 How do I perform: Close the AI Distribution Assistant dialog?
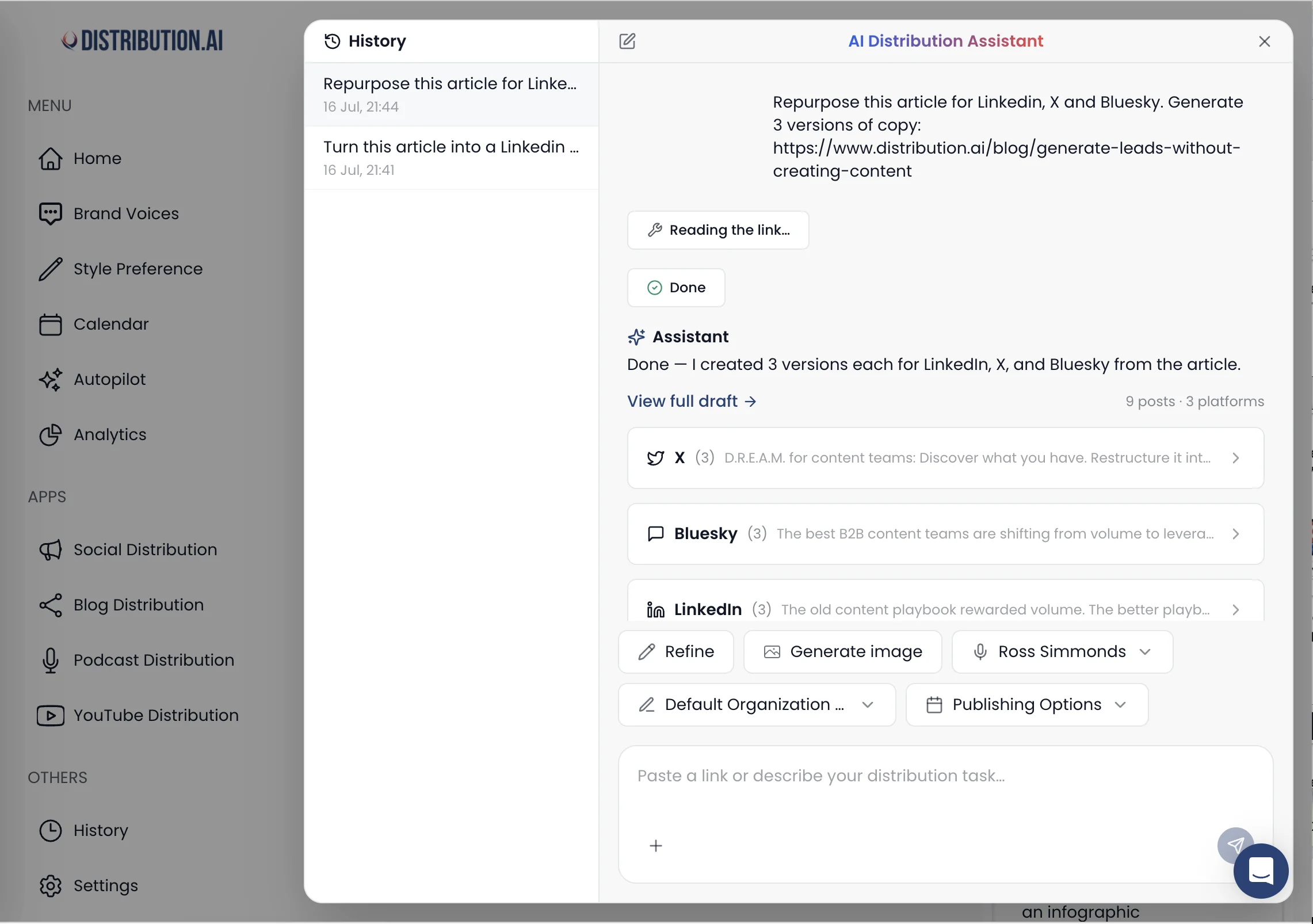coord(1264,41)
